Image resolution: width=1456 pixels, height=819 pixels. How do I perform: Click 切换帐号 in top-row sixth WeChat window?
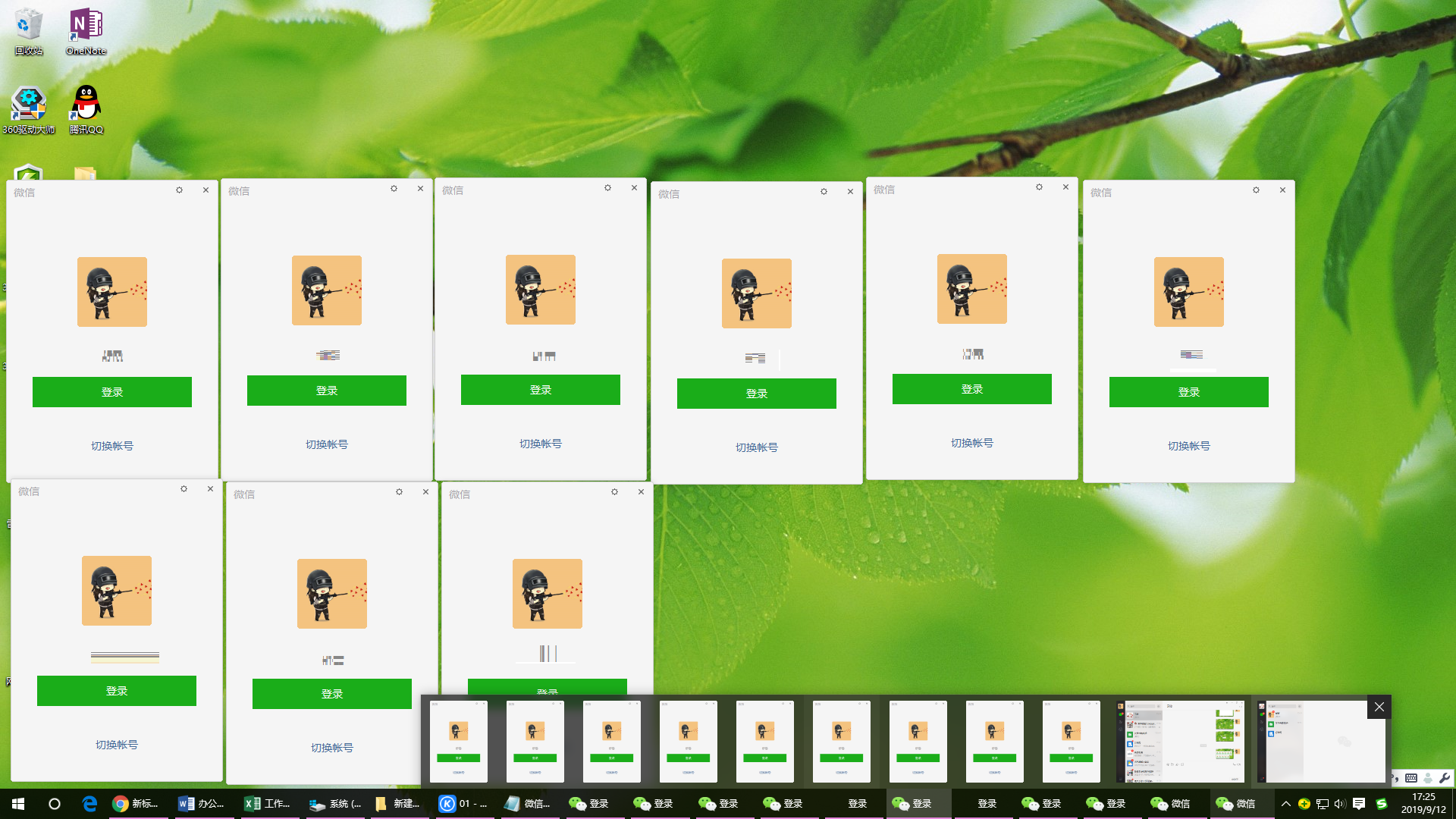click(x=1189, y=446)
